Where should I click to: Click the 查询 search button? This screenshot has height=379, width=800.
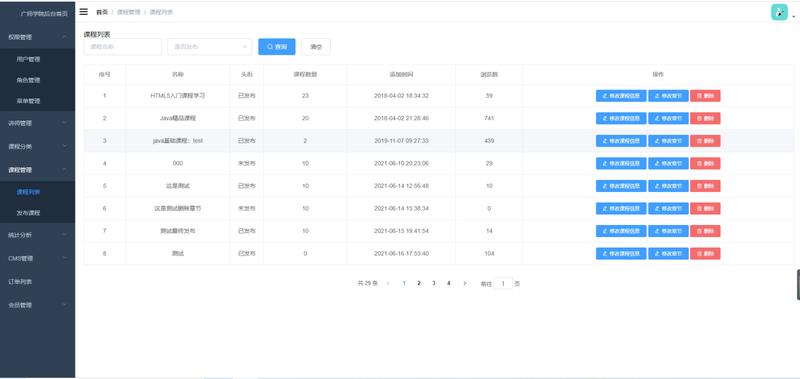pyautogui.click(x=277, y=46)
